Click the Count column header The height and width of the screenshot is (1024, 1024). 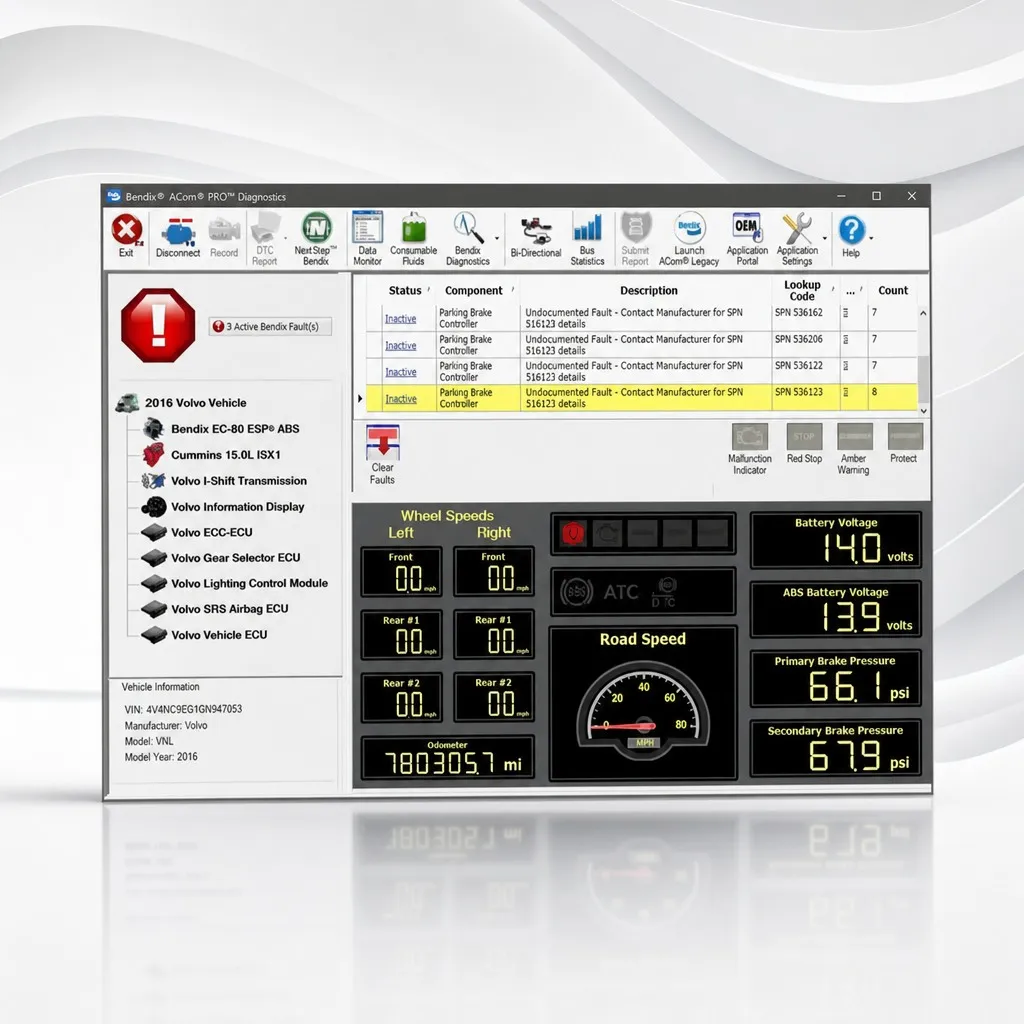point(893,291)
